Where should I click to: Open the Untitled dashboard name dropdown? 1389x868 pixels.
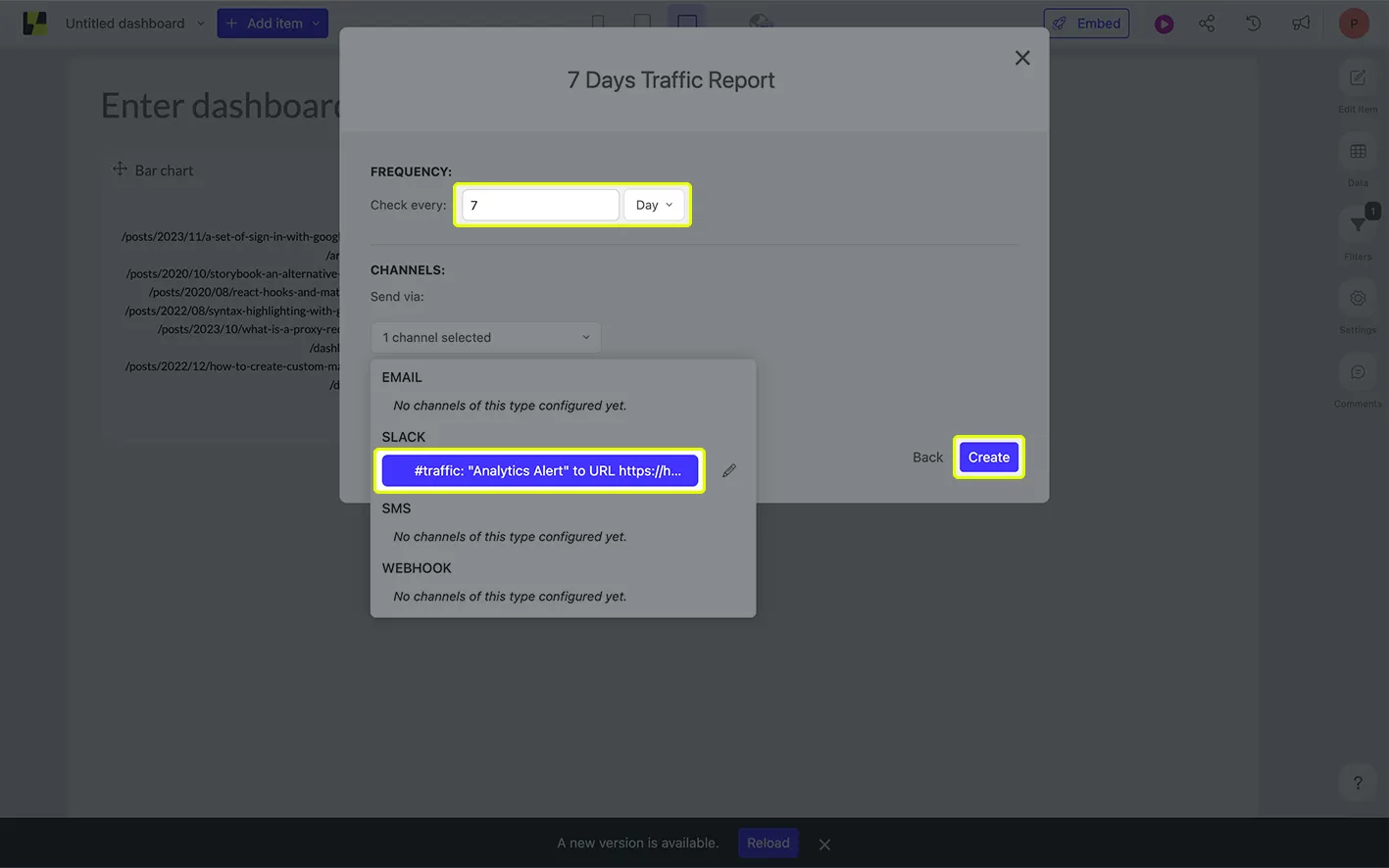tap(135, 24)
